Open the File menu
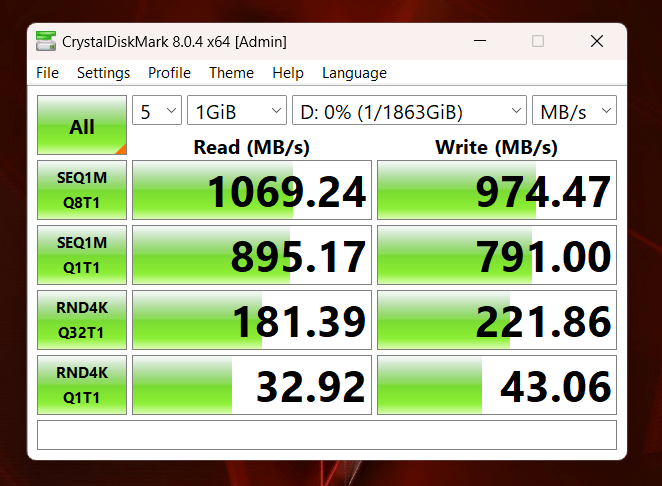 [x=47, y=73]
